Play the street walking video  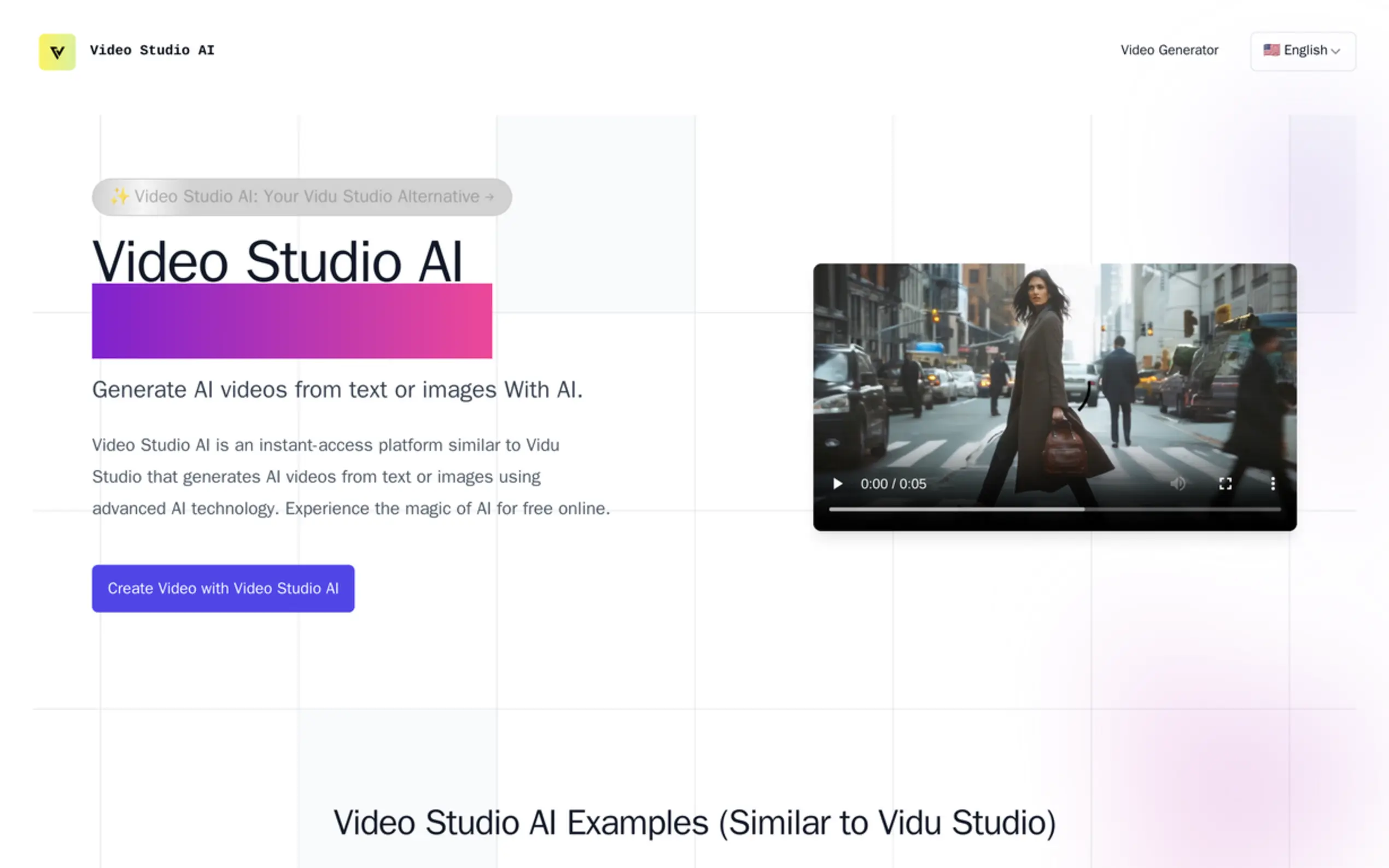[837, 483]
